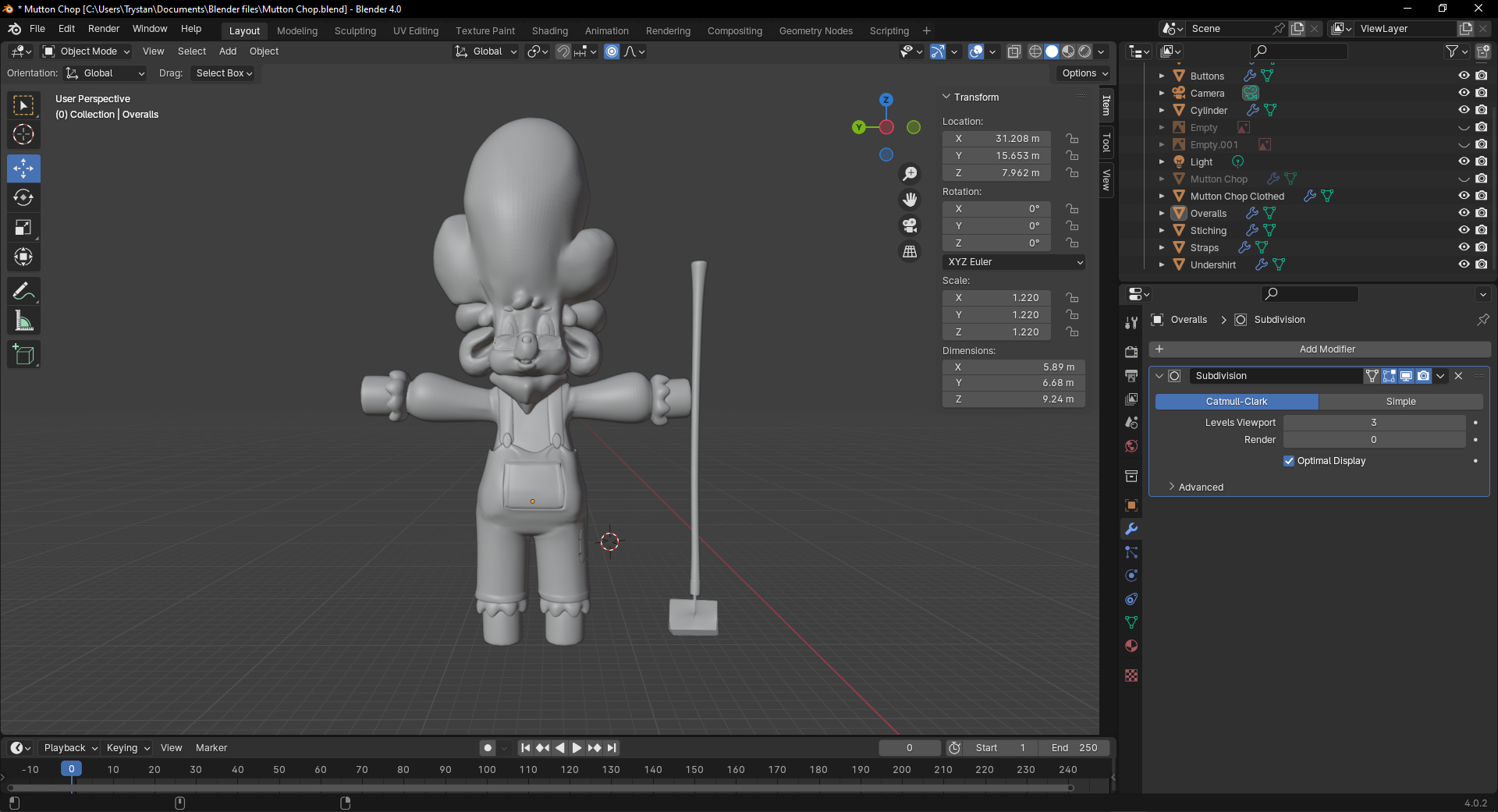Switch to the Sculpting workspace tab
Viewport: 1498px width, 812px height.
[x=355, y=31]
